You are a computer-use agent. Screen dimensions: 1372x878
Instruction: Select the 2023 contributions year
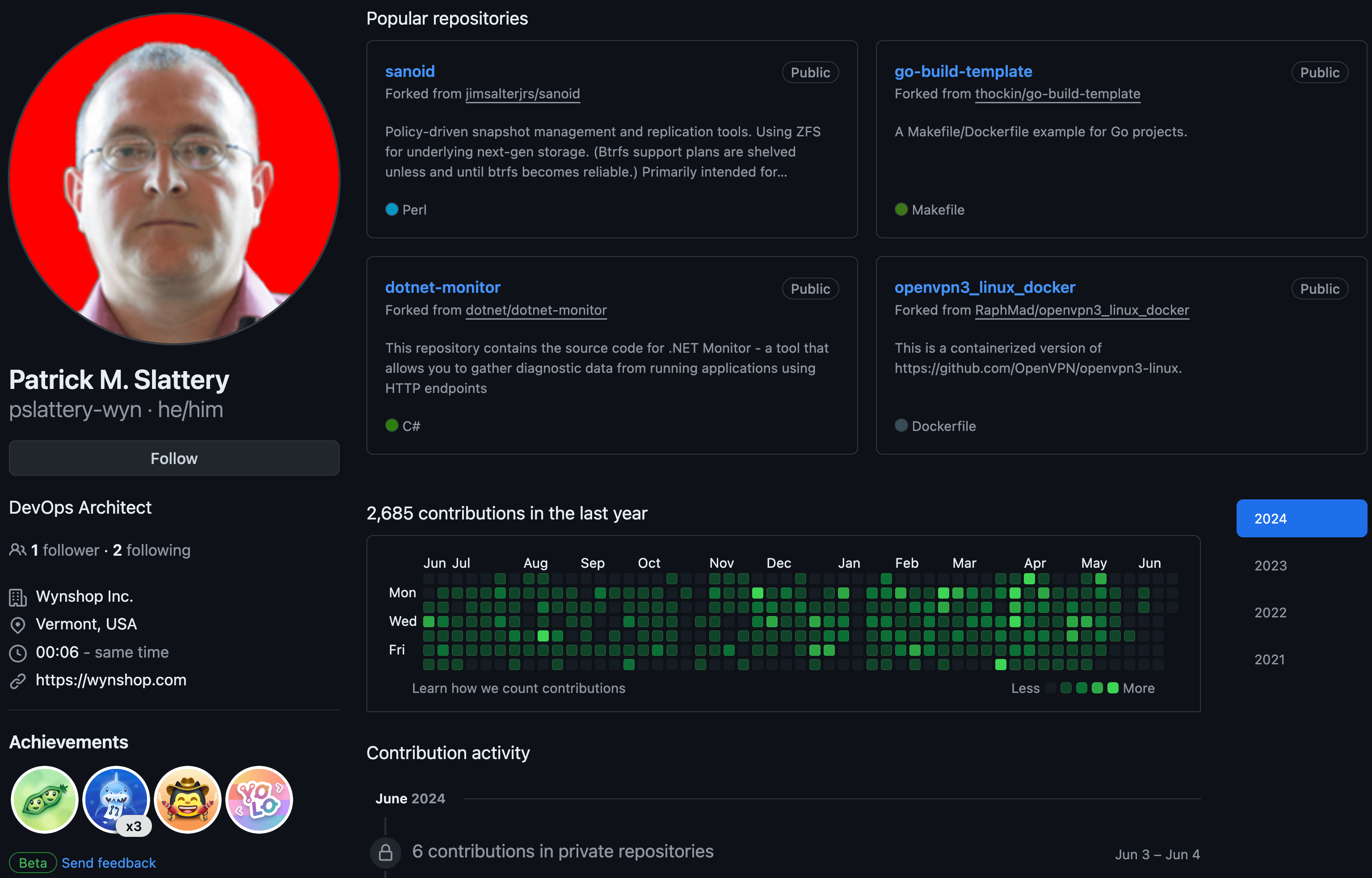[1270, 565]
